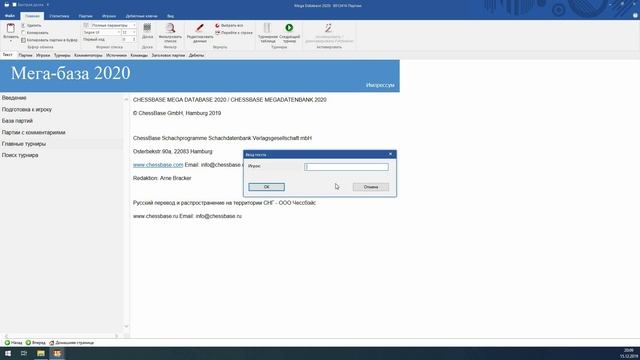The height and width of the screenshot is (360, 640).
Task: Open File Explorer from the taskbar
Action: 40,353
